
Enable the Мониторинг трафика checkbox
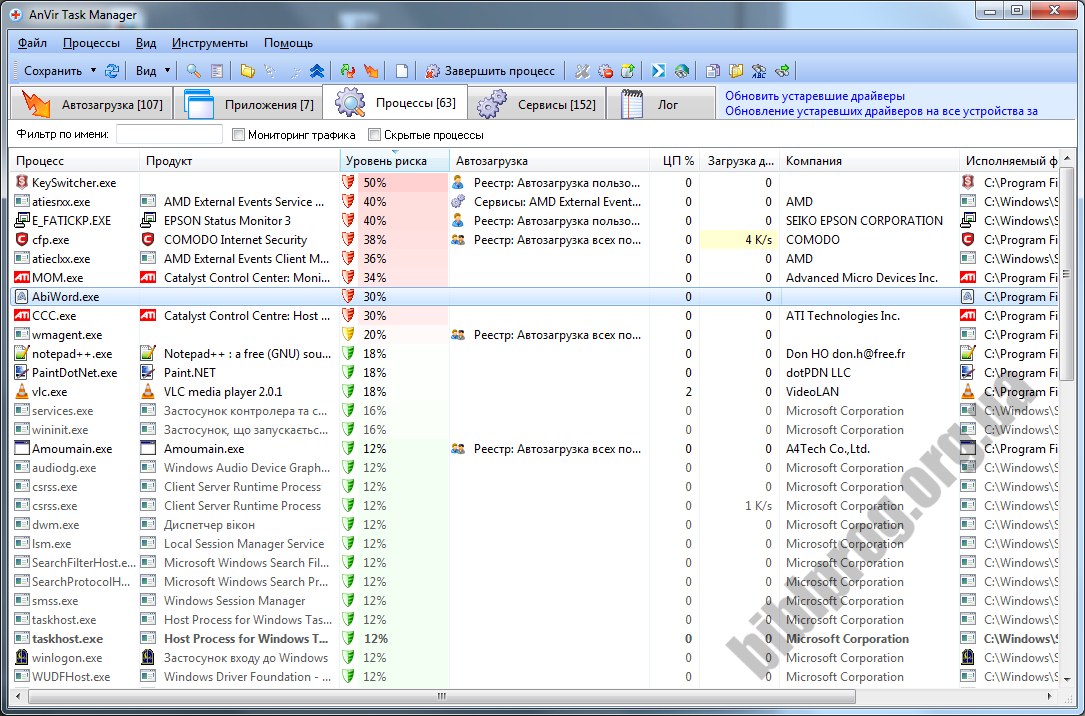click(x=239, y=134)
